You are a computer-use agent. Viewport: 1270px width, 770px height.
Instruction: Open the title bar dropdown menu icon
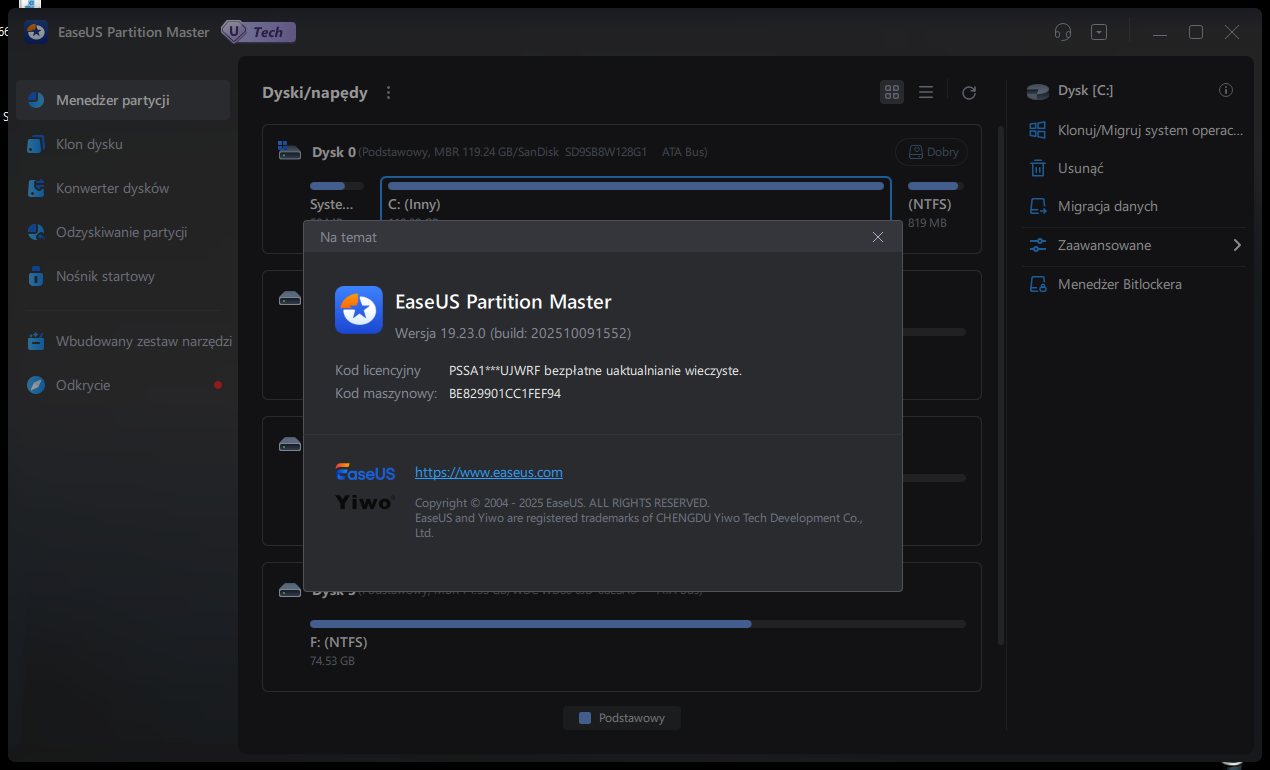pyautogui.click(x=1099, y=32)
